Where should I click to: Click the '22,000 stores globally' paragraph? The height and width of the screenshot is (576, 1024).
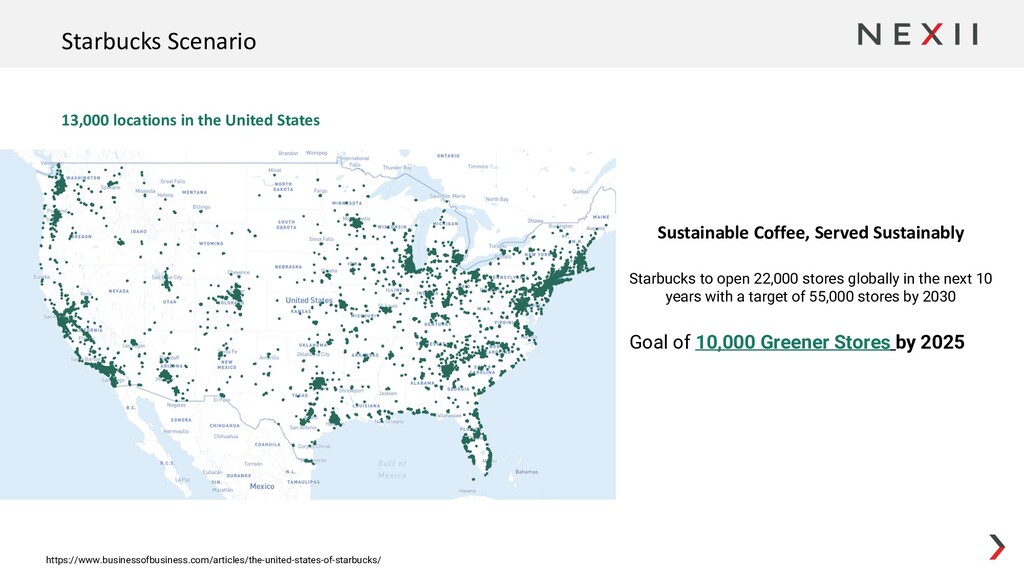pyautogui.click(x=810, y=287)
